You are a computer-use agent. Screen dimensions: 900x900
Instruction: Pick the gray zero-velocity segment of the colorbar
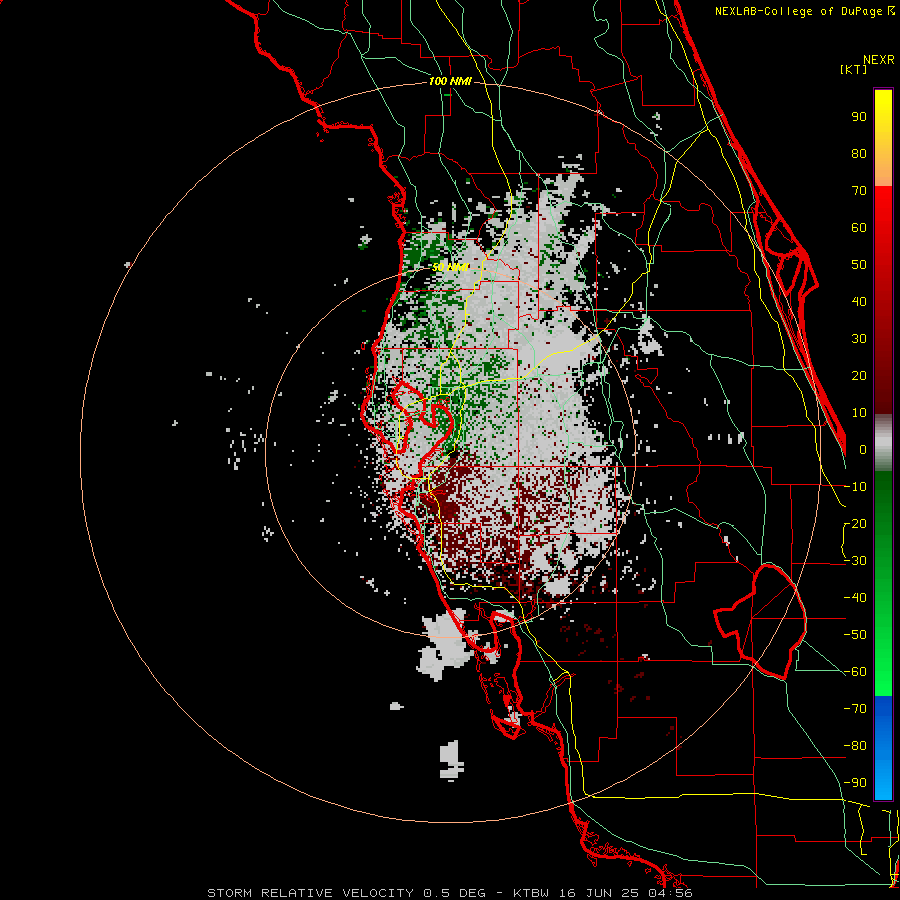[x=883, y=443]
